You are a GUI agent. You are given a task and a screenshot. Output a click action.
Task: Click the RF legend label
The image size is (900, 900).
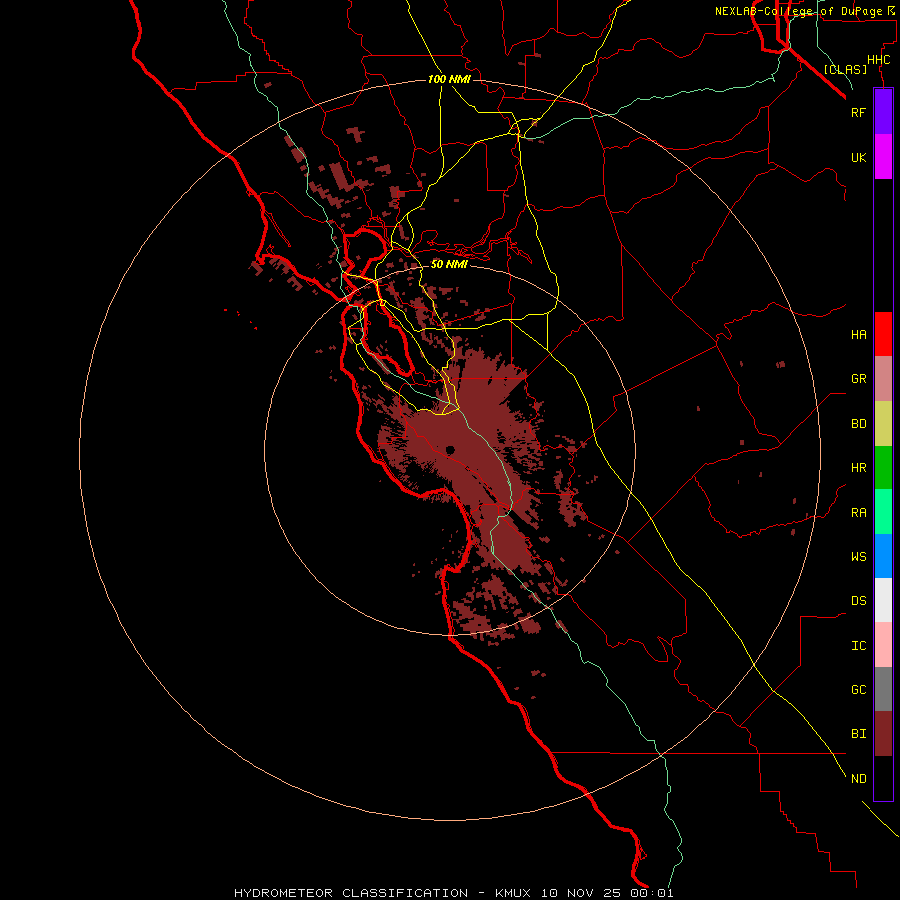(859, 112)
